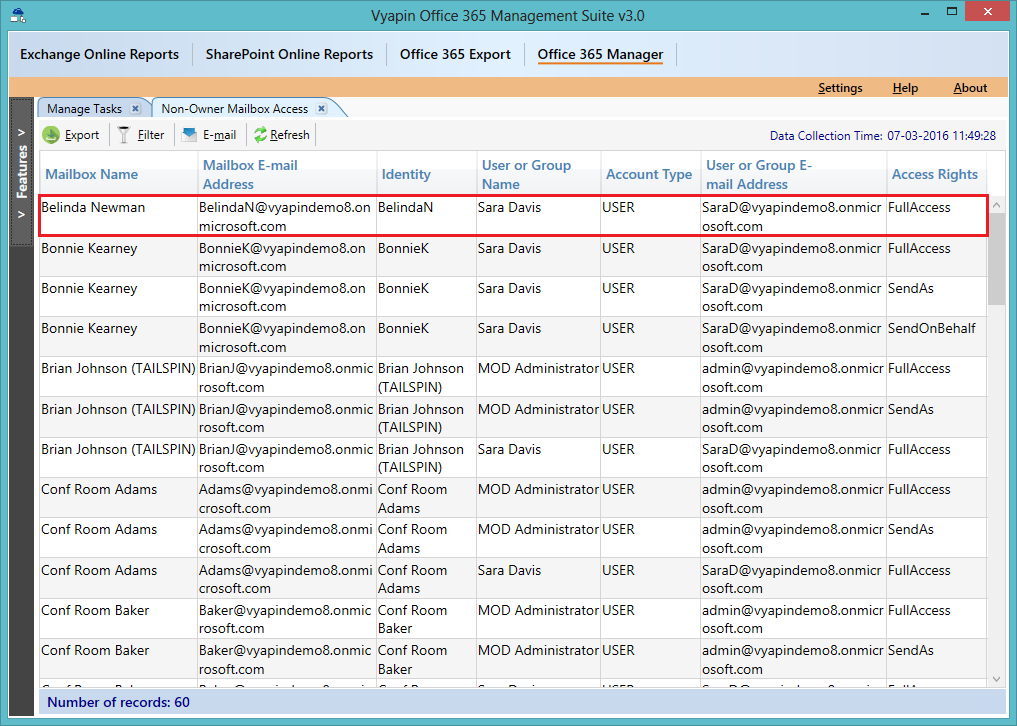The image size is (1017, 726).
Task: Minimize the Vyapin Office 365 window
Action: (x=923, y=13)
